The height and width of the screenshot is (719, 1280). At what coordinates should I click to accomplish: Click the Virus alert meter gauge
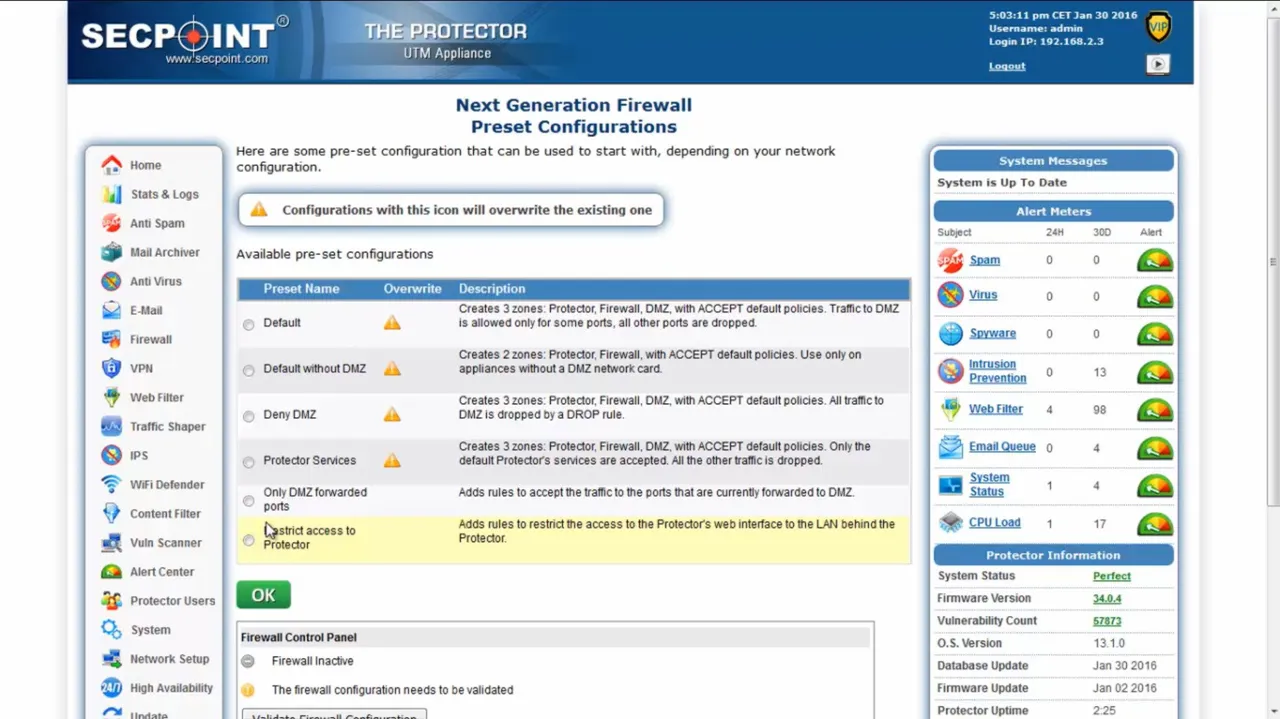1155,297
